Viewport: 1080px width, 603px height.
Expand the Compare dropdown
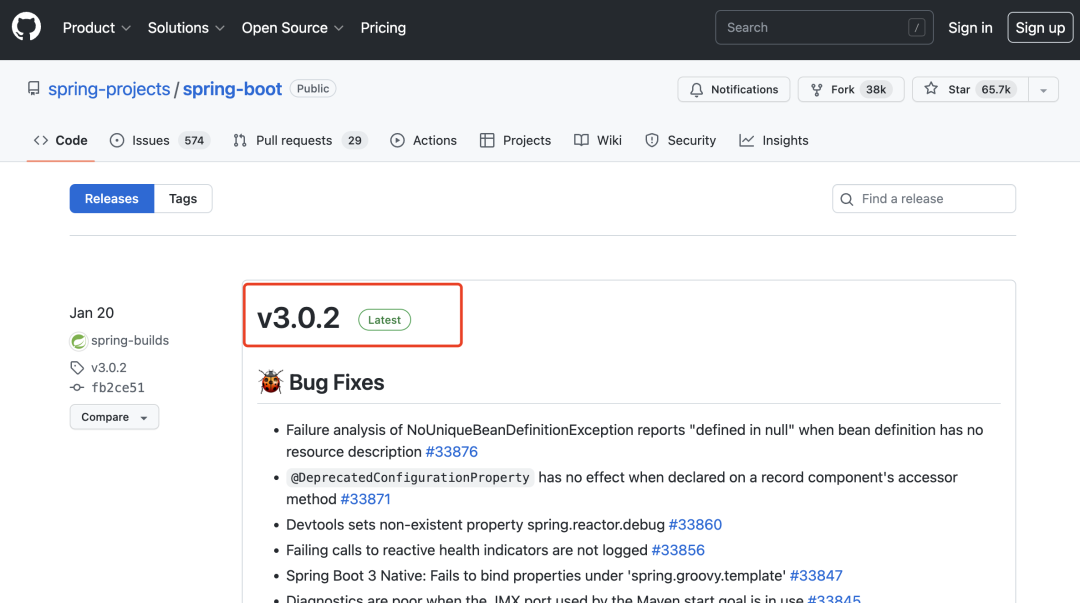114,417
